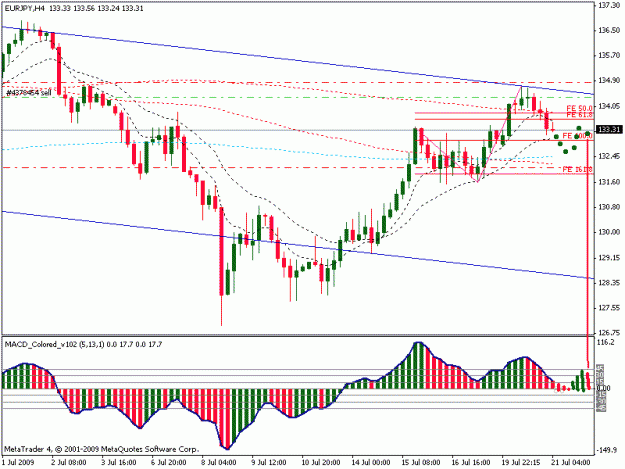Click the 134.05 price scale value
This screenshot has width=625, height=469.
click(609, 106)
